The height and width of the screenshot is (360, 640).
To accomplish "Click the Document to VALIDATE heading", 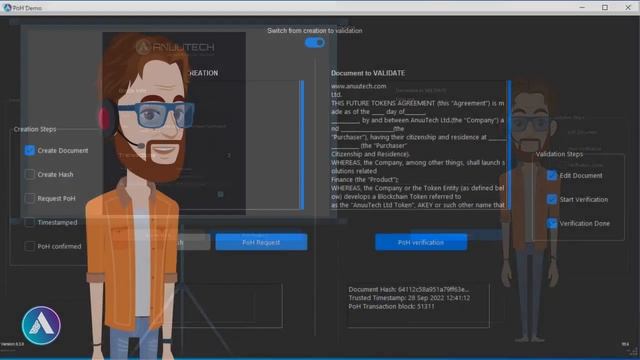I will tap(368, 73).
